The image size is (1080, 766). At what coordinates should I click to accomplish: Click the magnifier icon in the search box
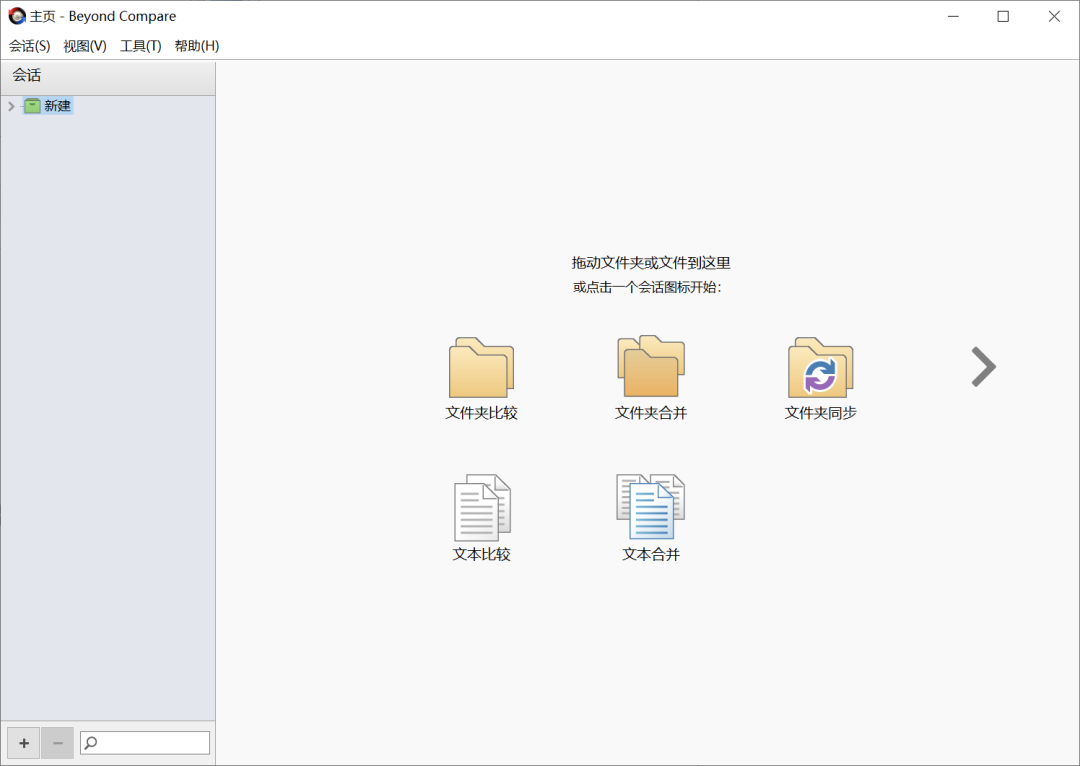coord(91,743)
